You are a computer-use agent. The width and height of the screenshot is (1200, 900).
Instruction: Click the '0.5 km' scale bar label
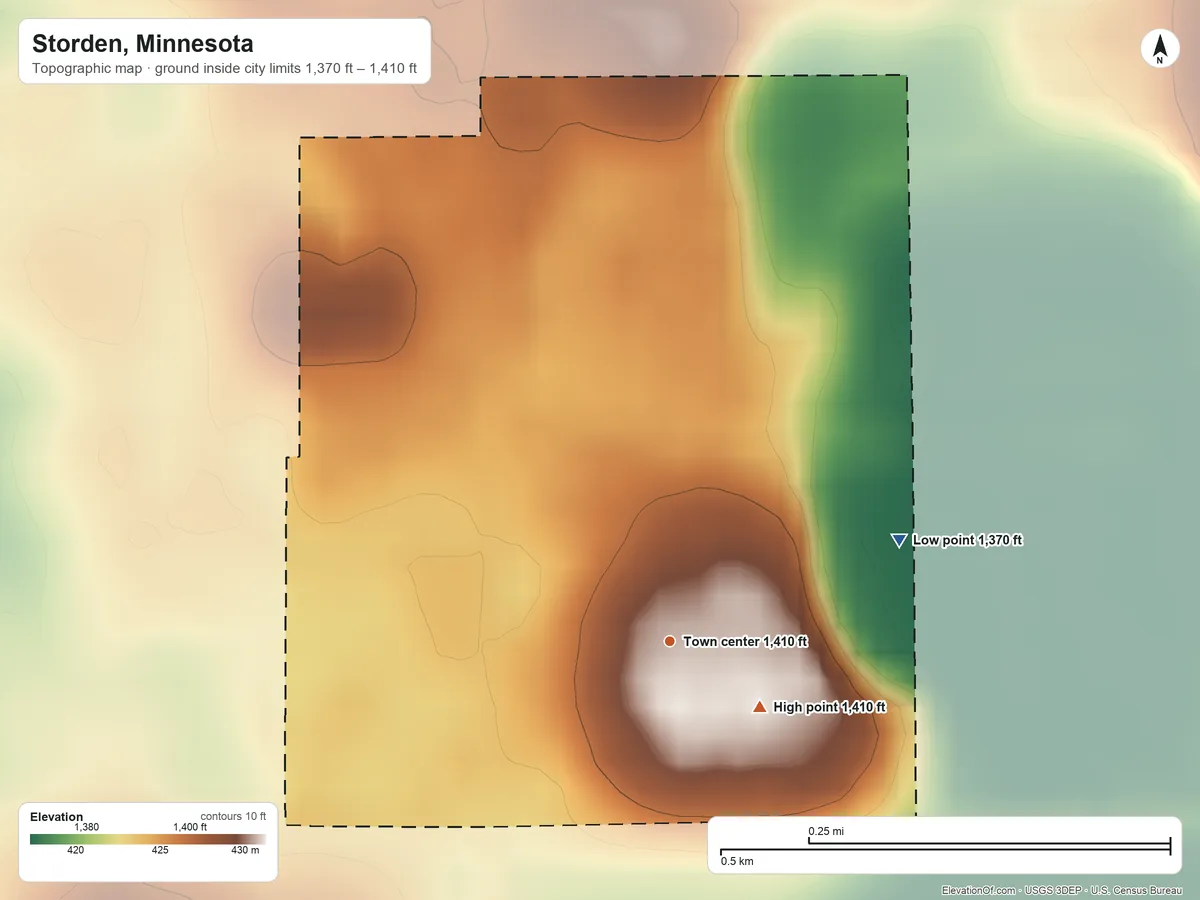pyautogui.click(x=737, y=861)
